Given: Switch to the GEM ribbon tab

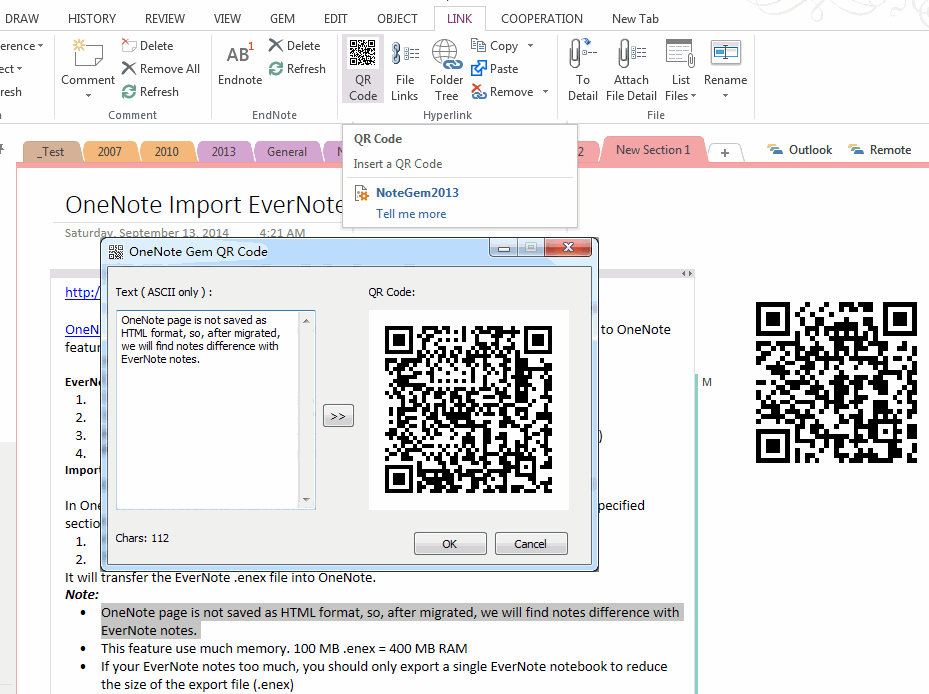Looking at the screenshot, I should pyautogui.click(x=283, y=19).
